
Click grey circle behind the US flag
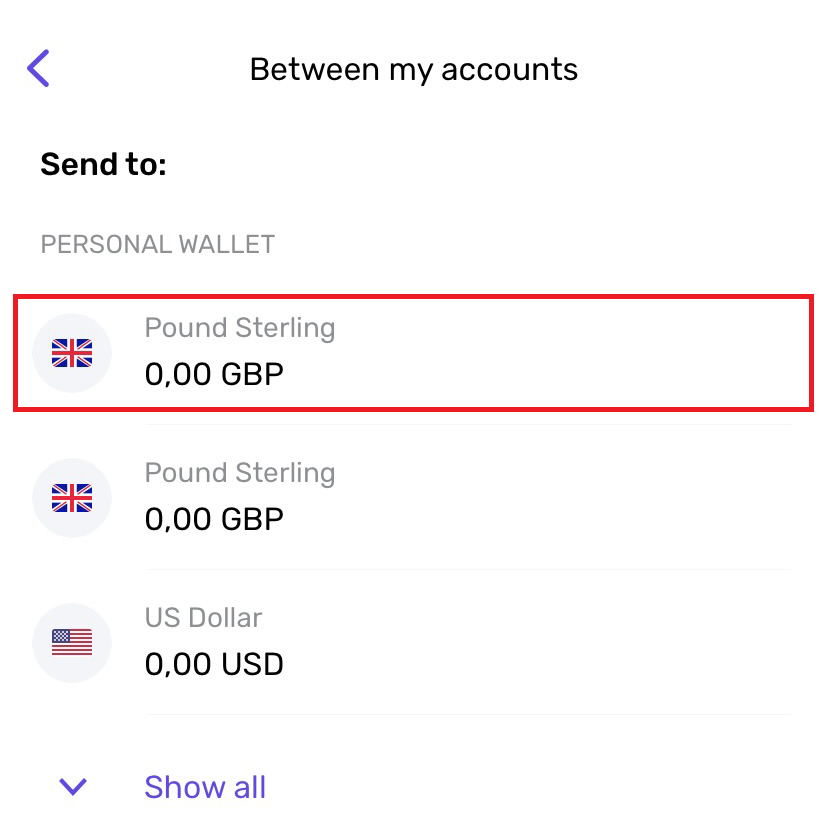pyautogui.click(x=72, y=643)
